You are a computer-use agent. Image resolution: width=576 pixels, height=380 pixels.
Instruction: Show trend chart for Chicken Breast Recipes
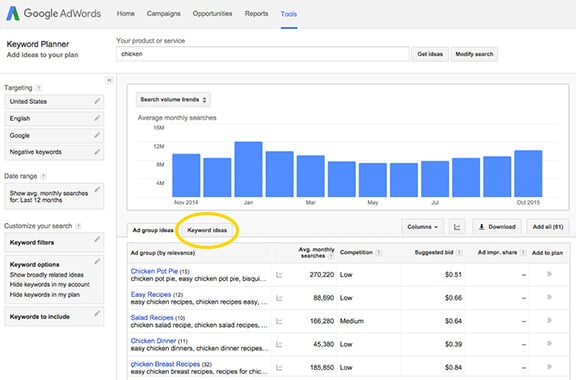pyautogui.click(x=279, y=367)
